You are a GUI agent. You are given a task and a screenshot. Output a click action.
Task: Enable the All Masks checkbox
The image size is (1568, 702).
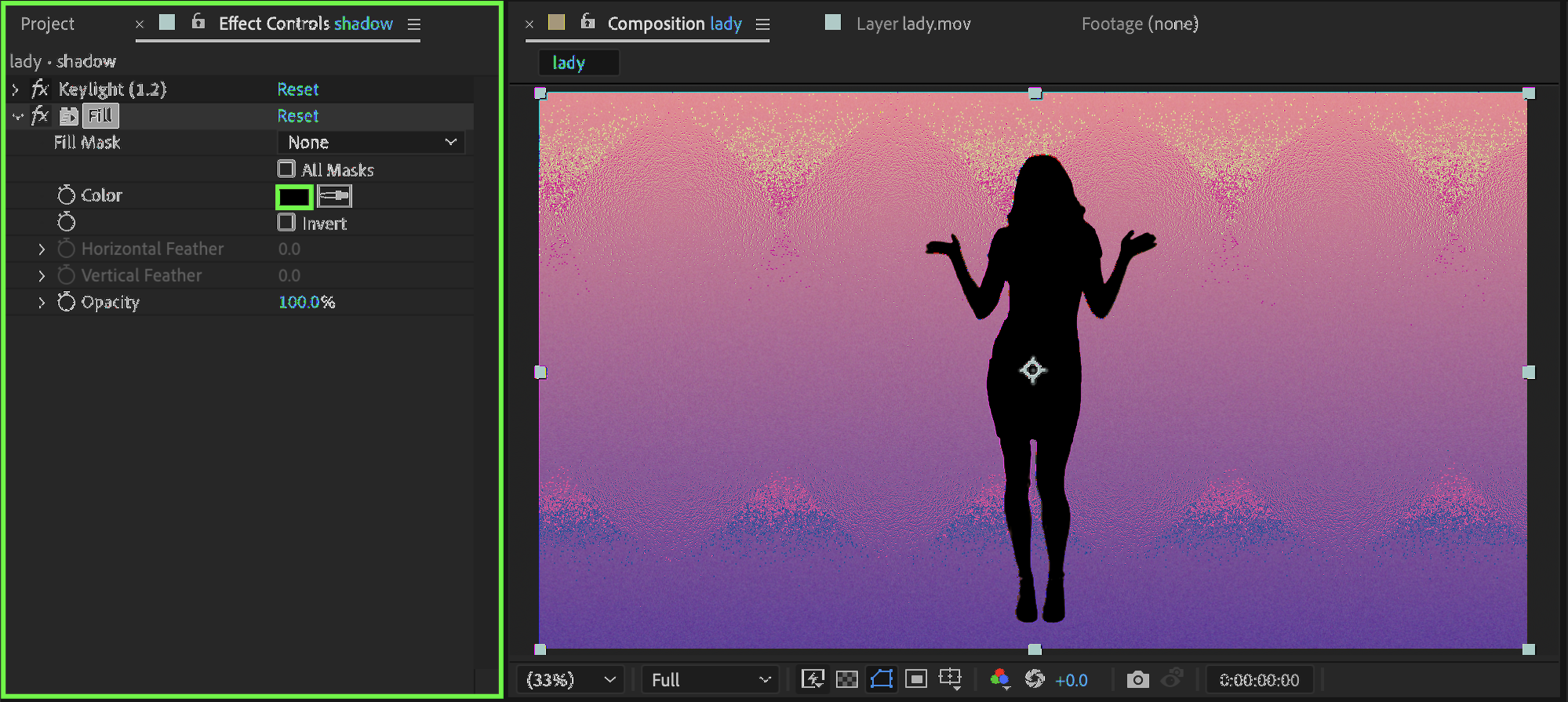pos(286,169)
